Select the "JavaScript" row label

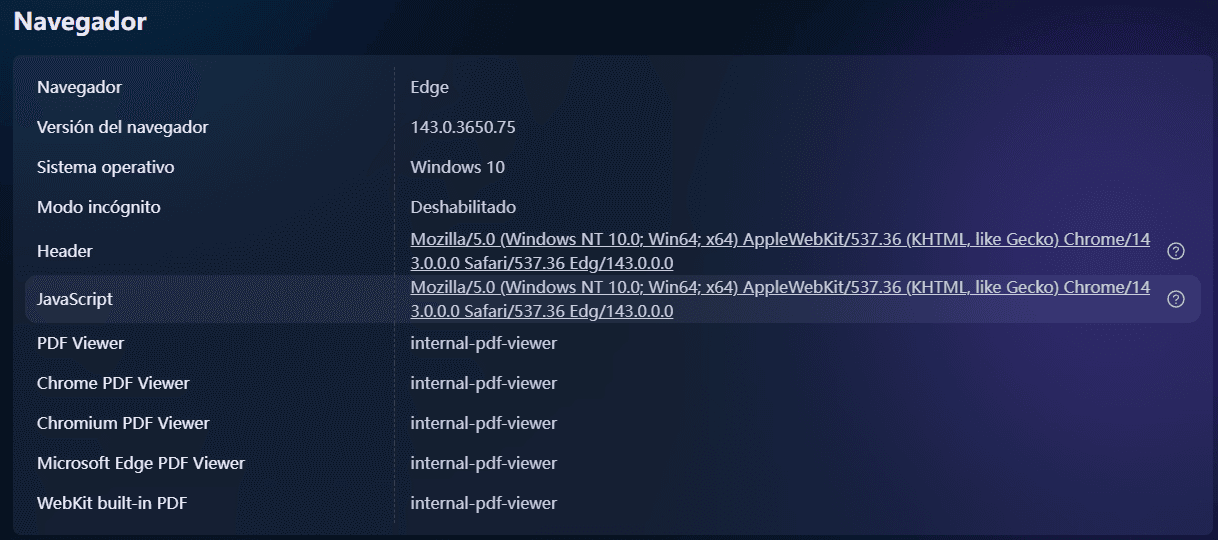74,299
